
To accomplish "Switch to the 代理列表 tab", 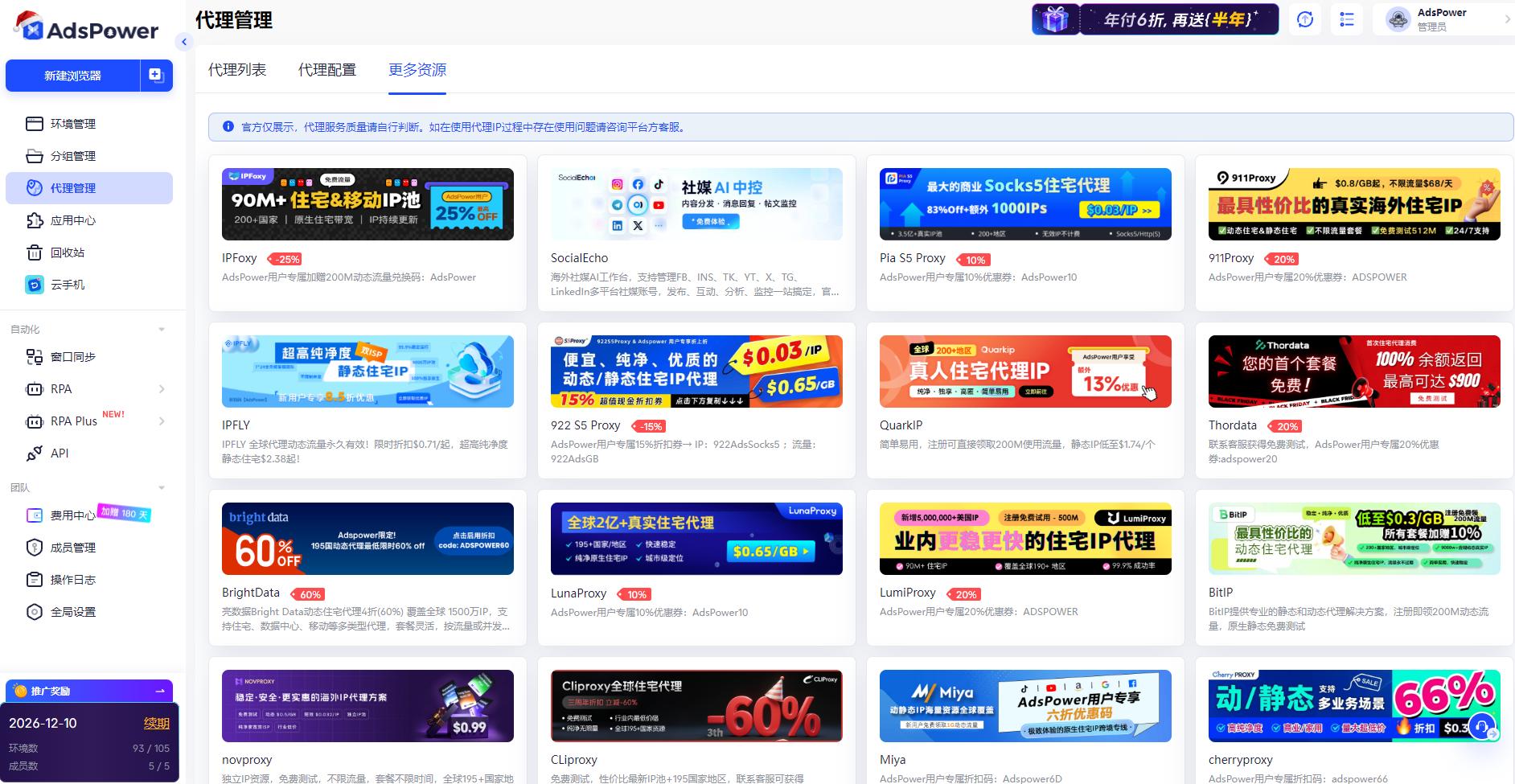I will (237, 70).
